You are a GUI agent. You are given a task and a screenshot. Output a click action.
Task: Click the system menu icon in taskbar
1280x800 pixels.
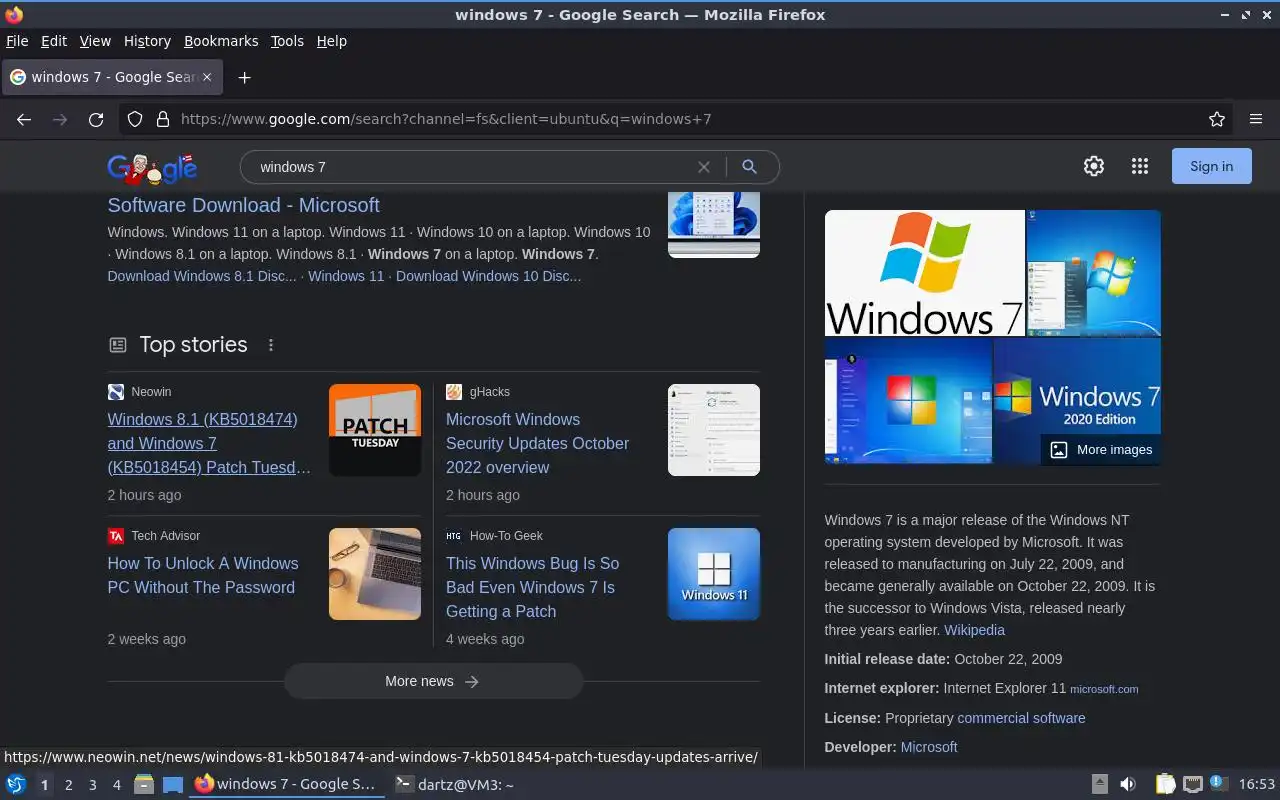pyautogui.click(x=16, y=785)
